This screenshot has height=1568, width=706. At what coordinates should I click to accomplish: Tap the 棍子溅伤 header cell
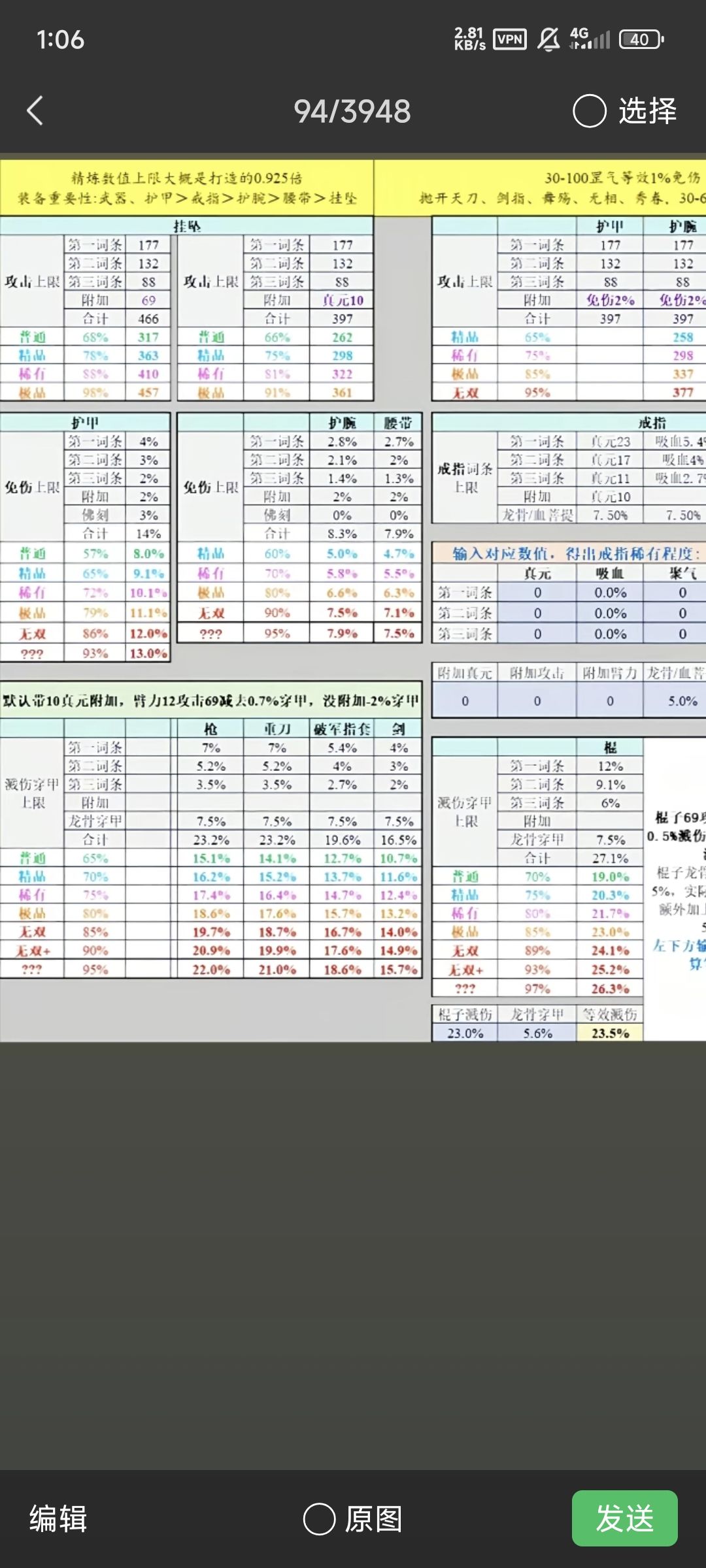[465, 1014]
